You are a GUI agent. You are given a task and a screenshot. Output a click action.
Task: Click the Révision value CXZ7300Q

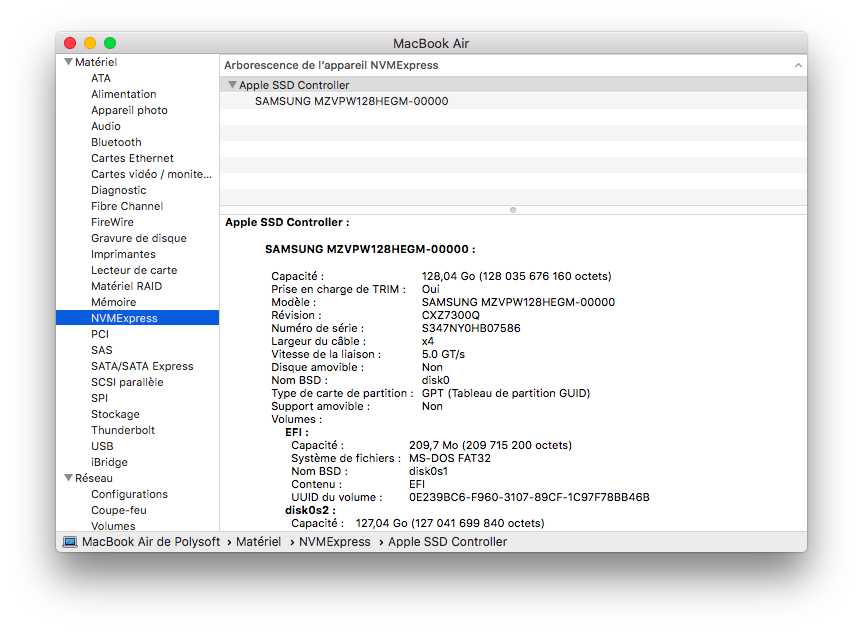click(451, 315)
